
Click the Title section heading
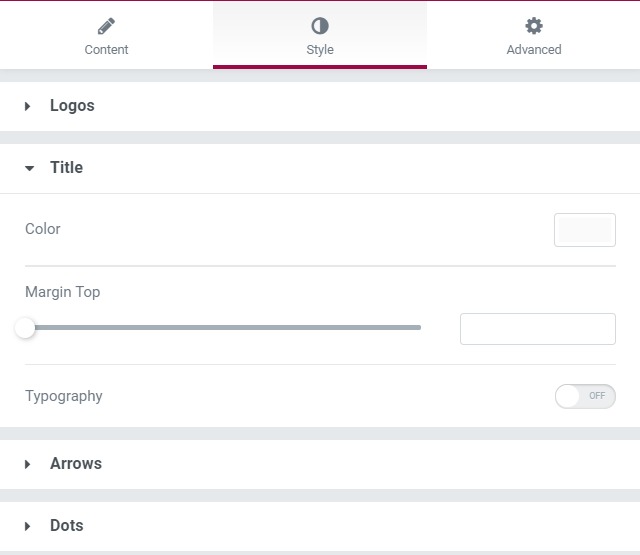[67, 168]
